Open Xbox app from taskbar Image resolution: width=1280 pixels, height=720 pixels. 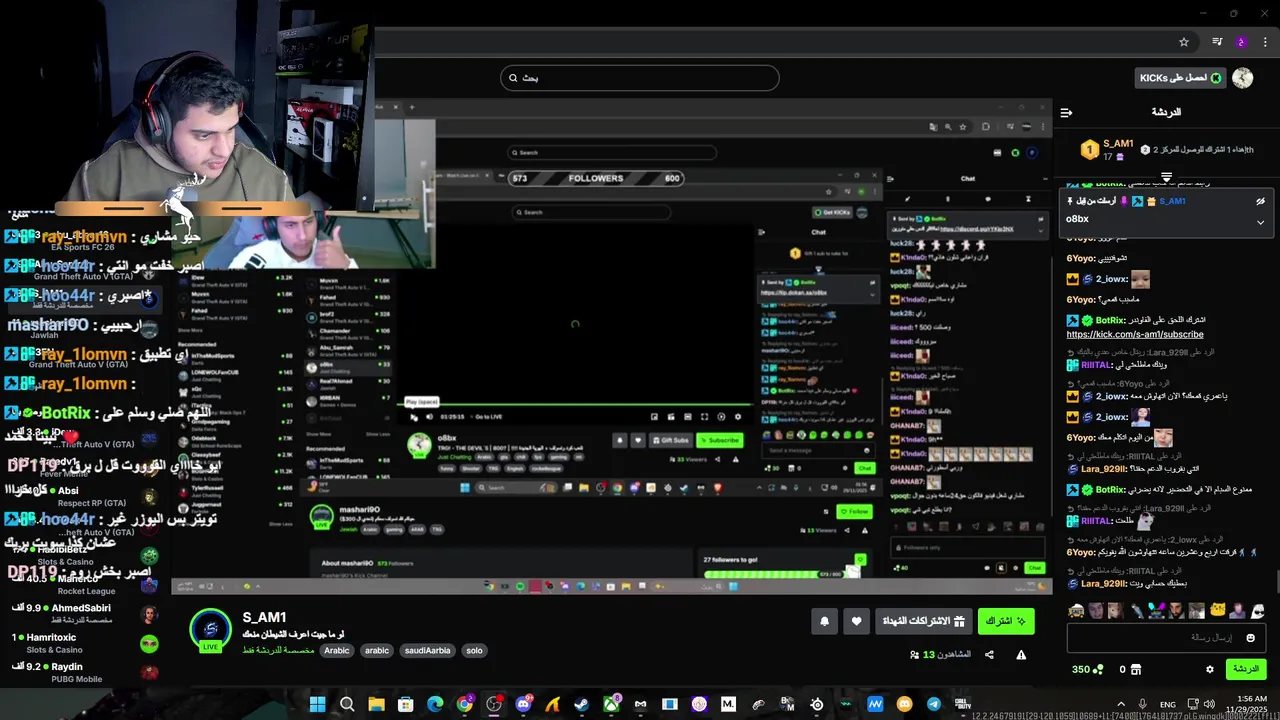point(611,704)
